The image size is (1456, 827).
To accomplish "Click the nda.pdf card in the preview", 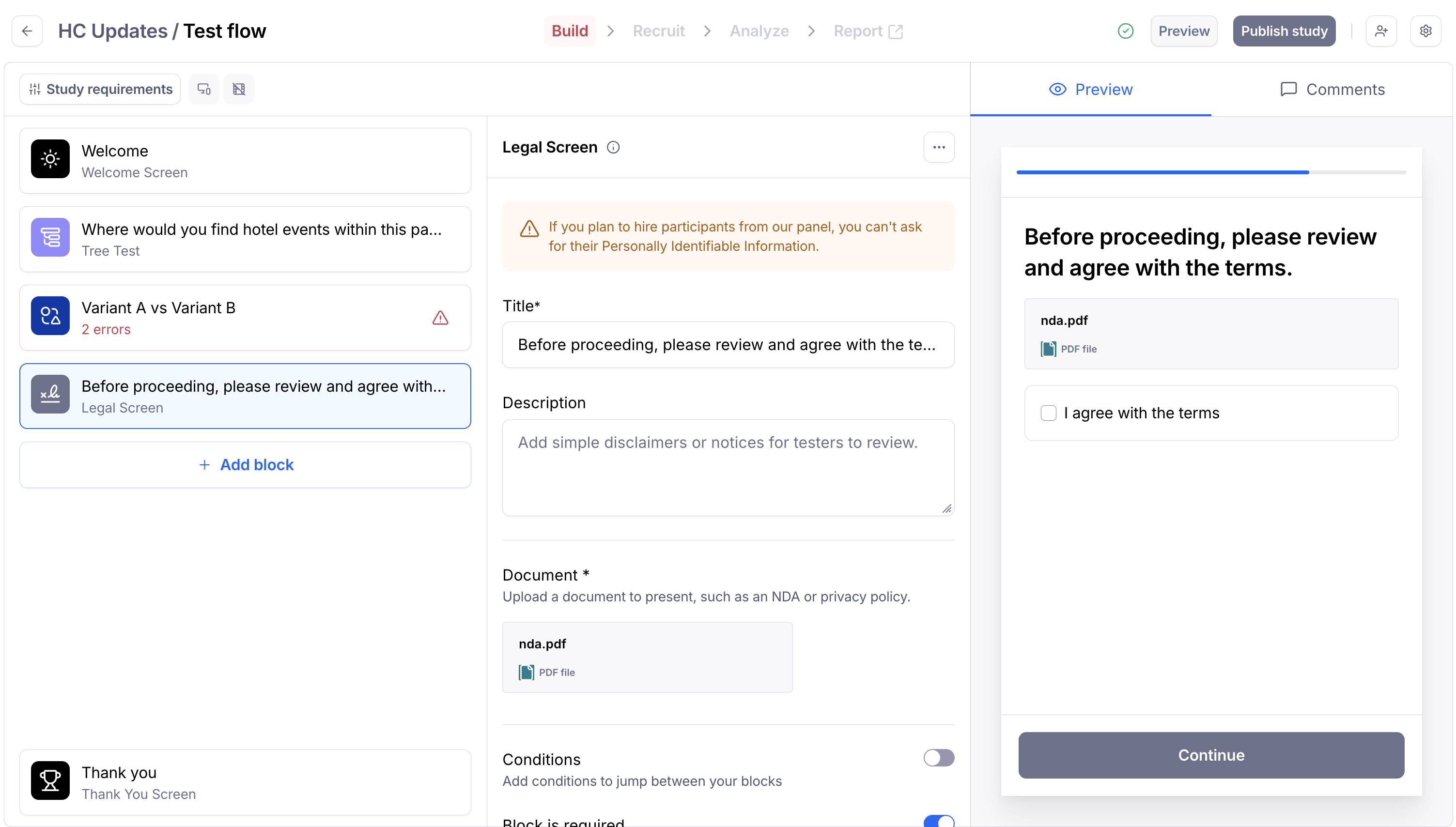I will 1211,334.
